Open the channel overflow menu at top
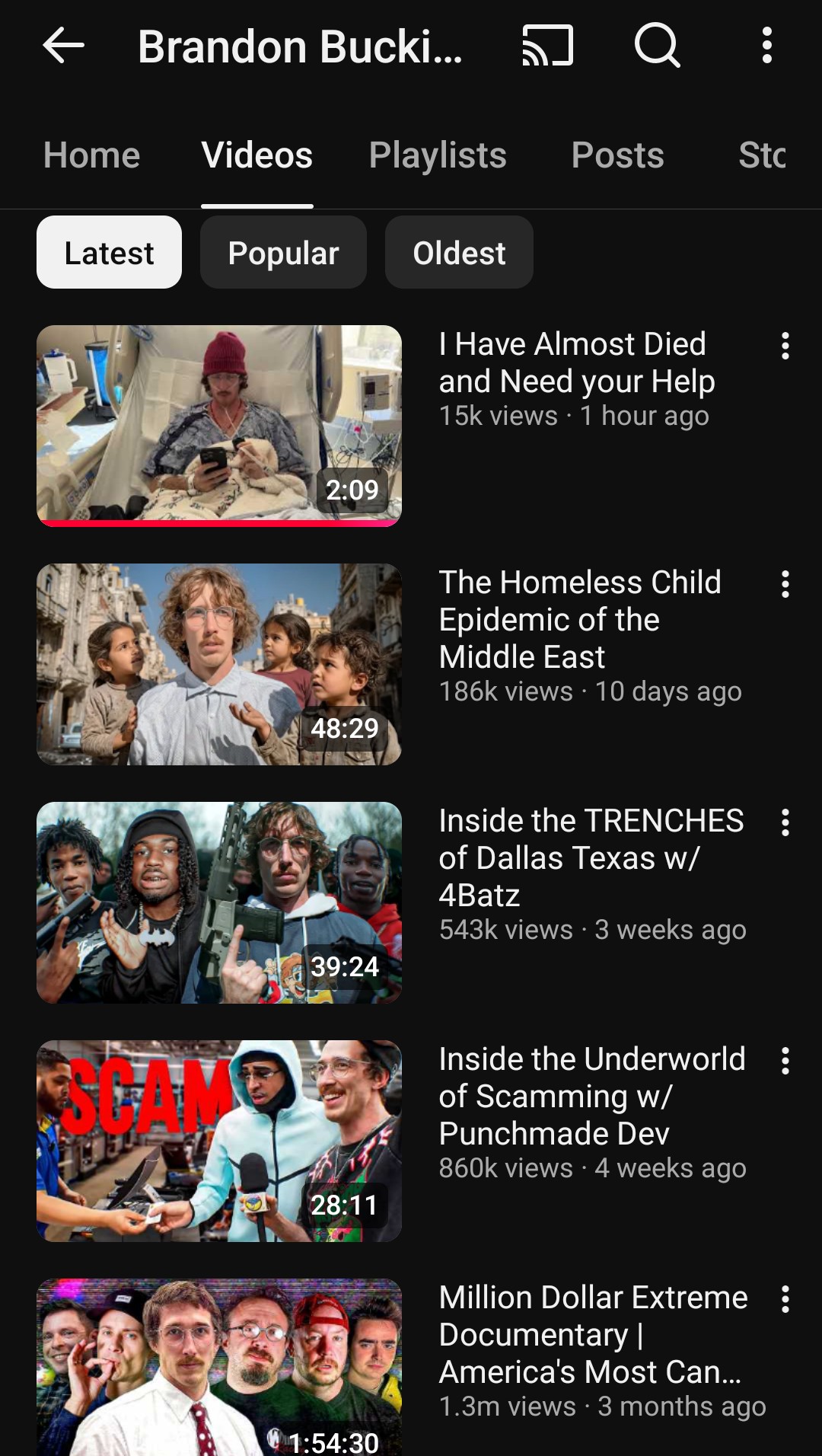The width and height of the screenshot is (822, 1456). (767, 46)
